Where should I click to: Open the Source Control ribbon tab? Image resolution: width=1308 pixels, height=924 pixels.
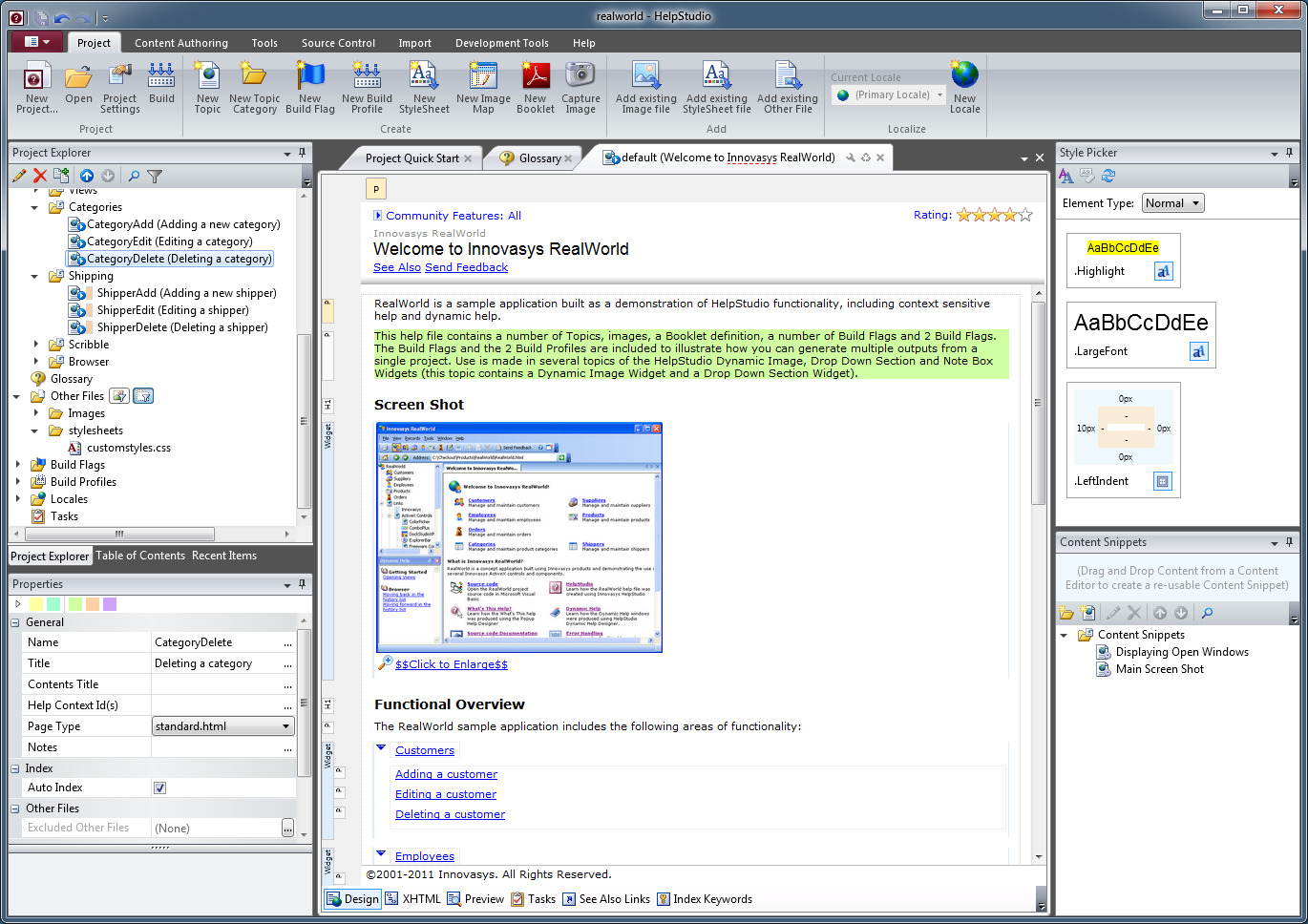338,43
